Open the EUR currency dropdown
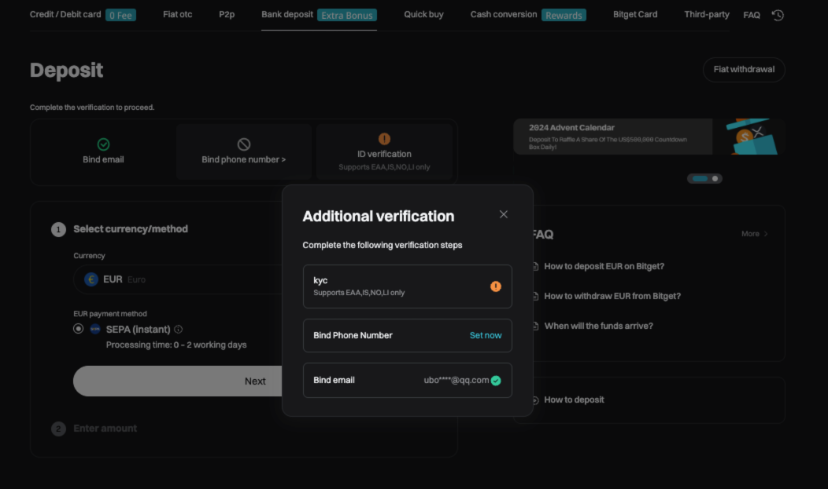The height and width of the screenshot is (490, 828). tap(180, 279)
